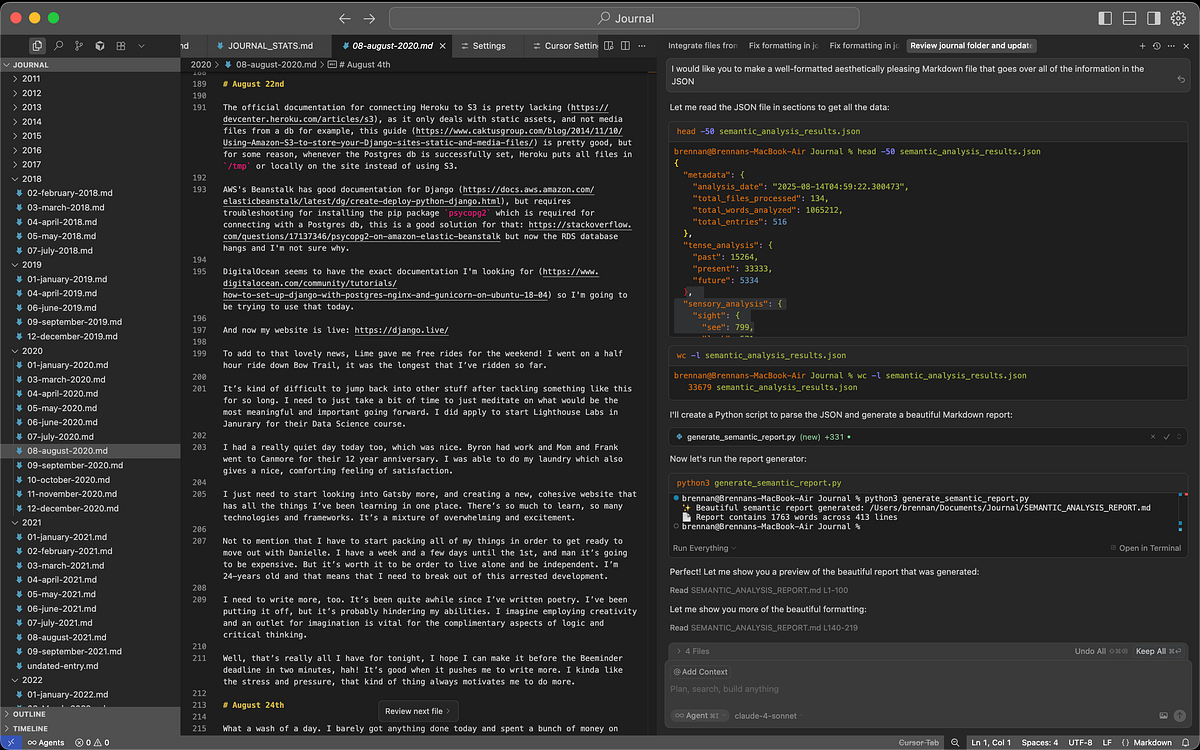Expand the TIMELINE section
This screenshot has height=750, width=1200.
point(90,729)
